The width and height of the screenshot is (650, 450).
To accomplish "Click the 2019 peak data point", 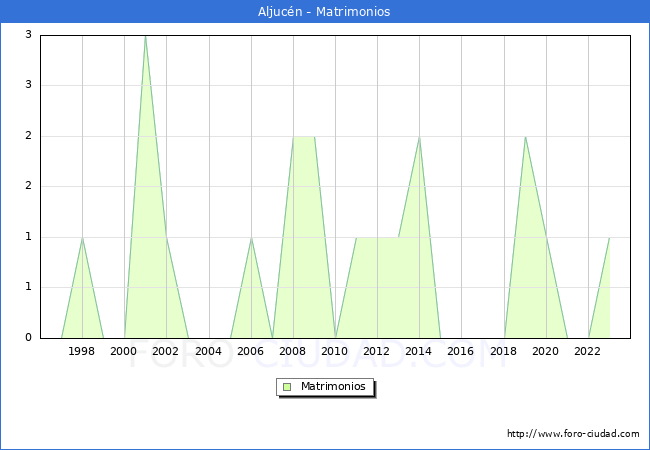I will 525,137.
